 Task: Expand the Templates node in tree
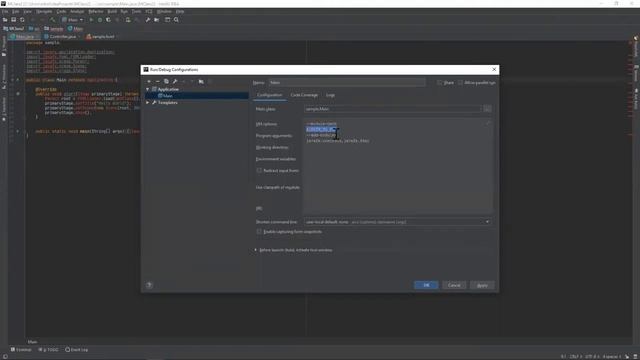(x=148, y=102)
